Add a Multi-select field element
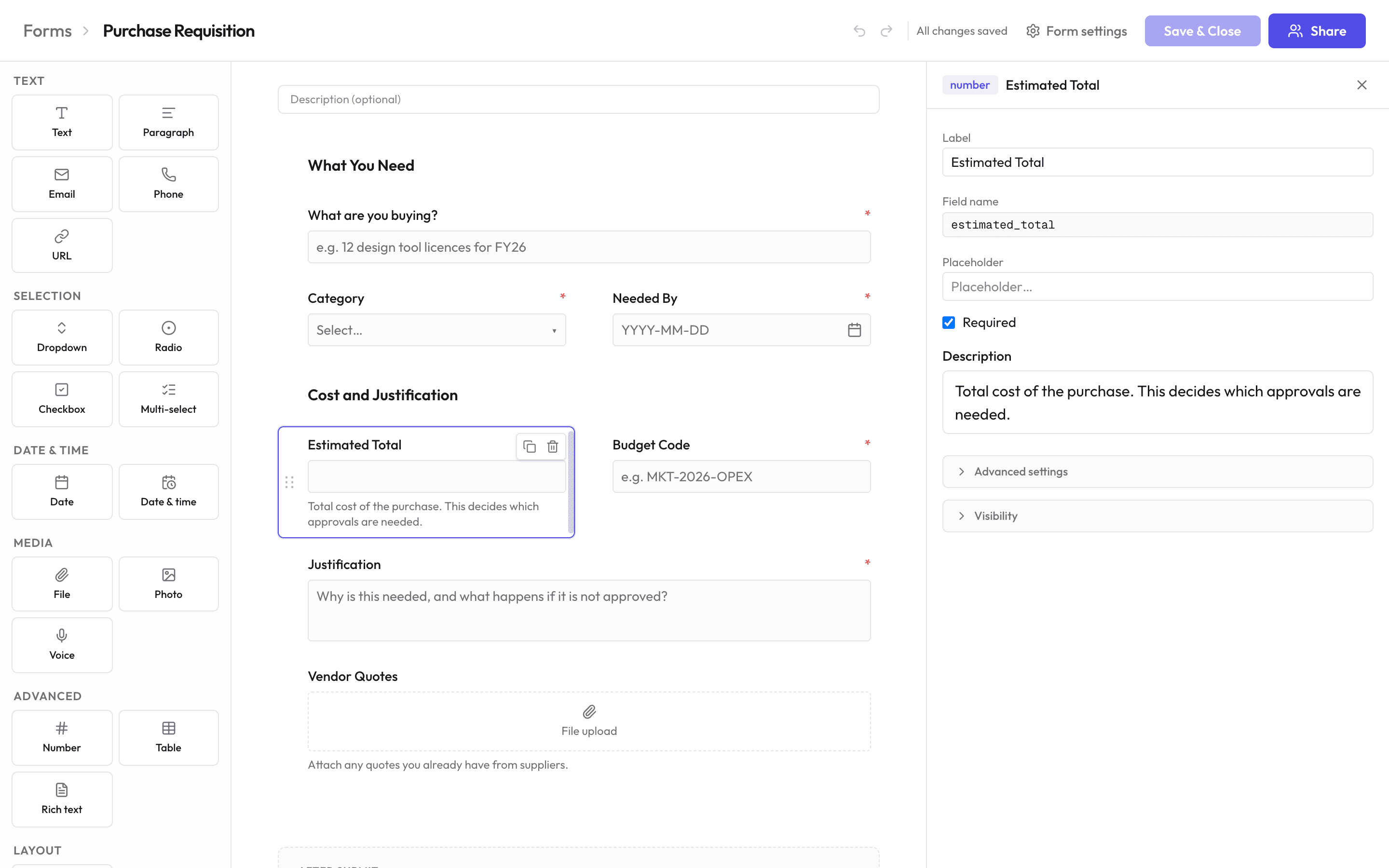 [x=168, y=399]
